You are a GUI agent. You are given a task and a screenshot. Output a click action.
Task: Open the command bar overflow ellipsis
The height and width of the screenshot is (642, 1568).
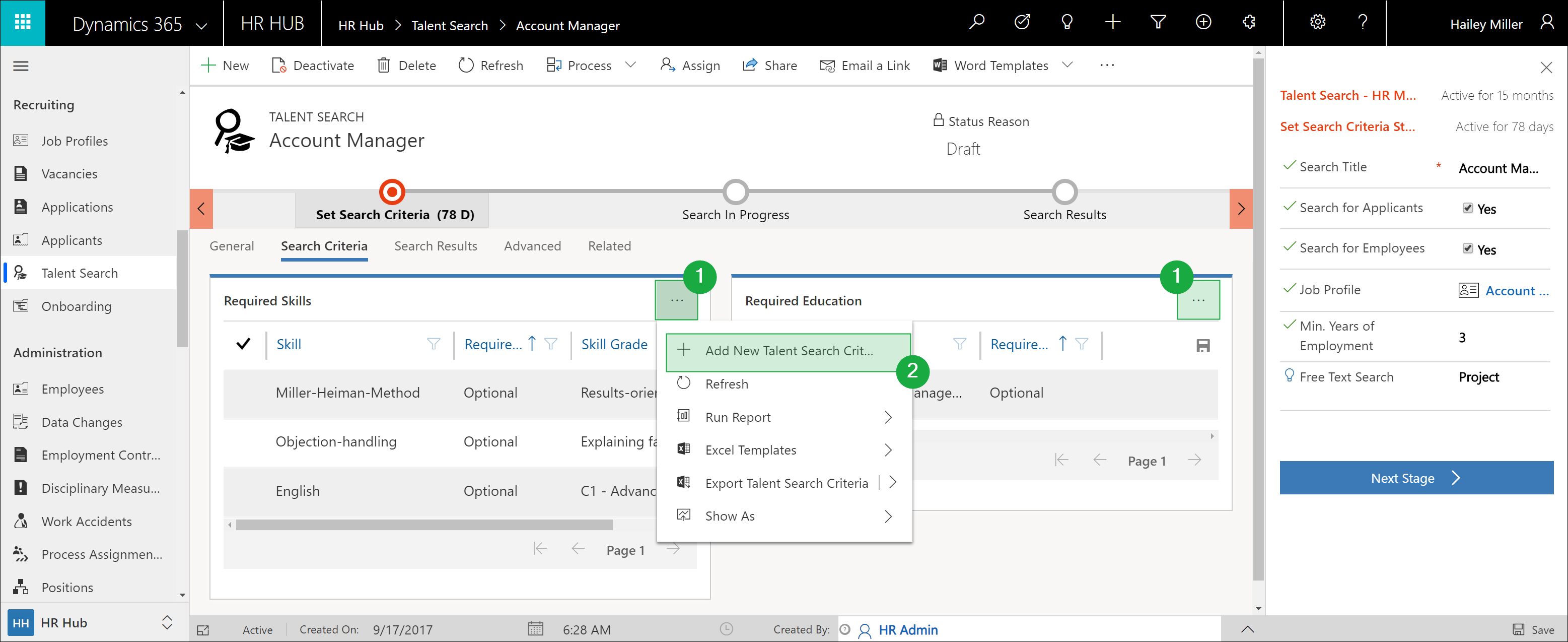[1107, 65]
